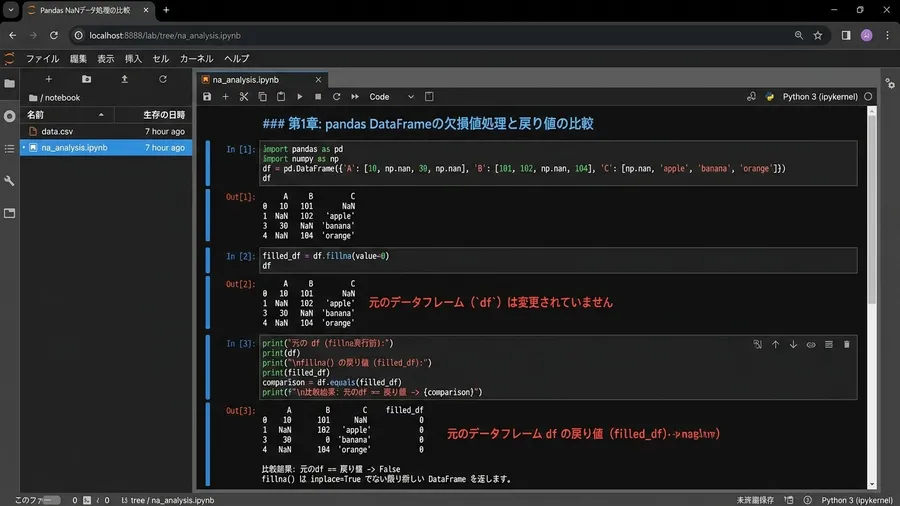Open the file browser sidebar icon
This screenshot has height=506, width=900.
(10, 84)
